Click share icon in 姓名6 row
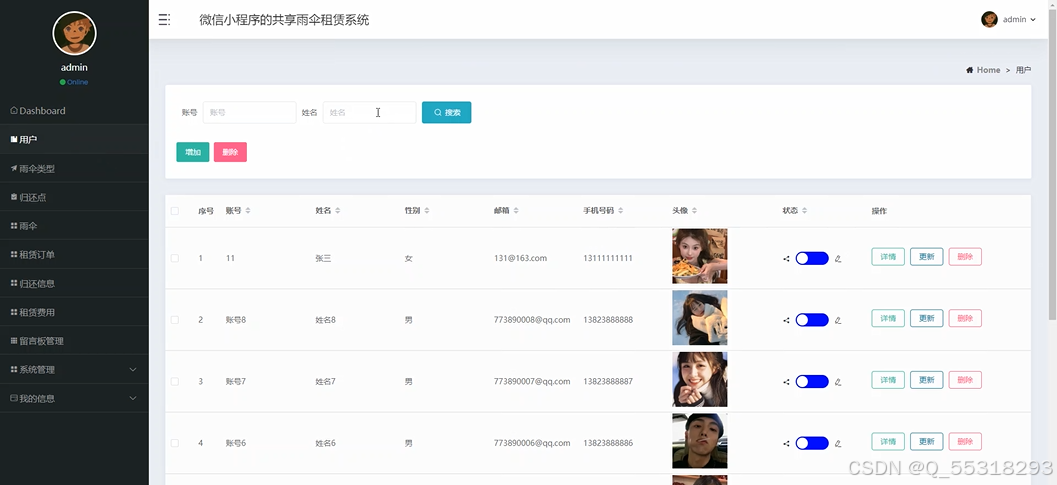Screen dimensions: 1057x485 786,444
